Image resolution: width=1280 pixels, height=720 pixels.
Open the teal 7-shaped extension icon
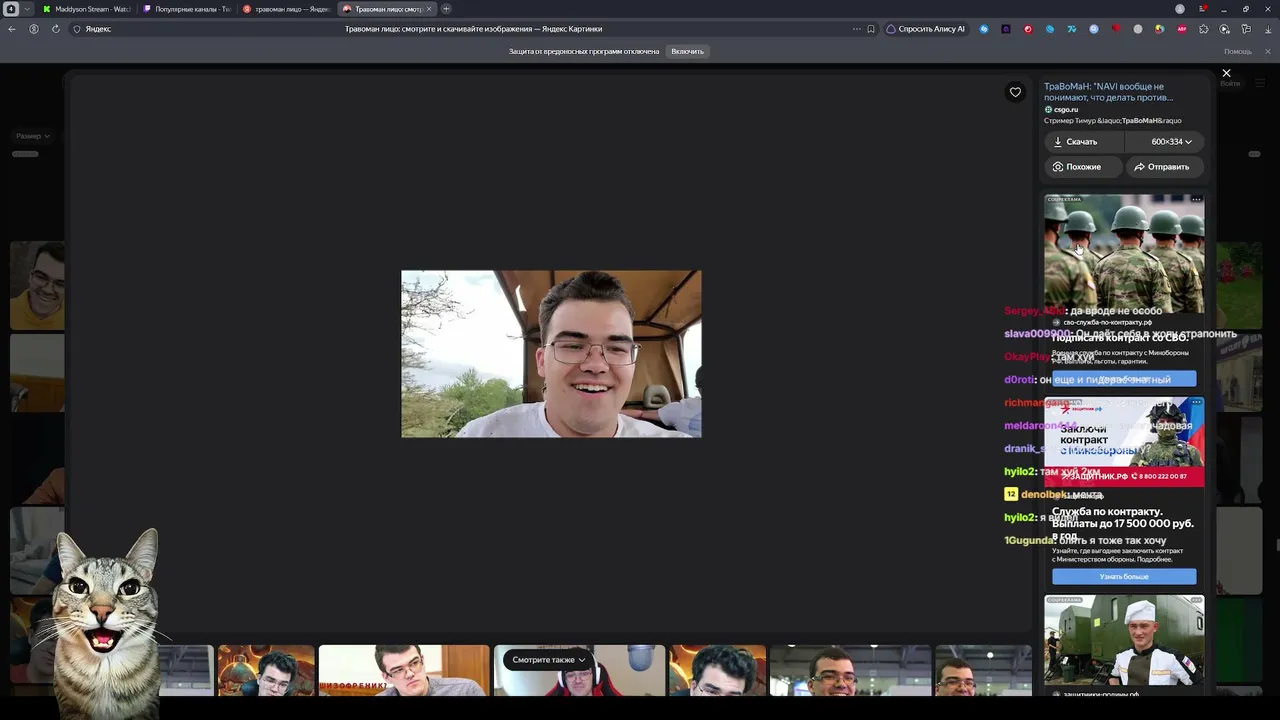pos(1072,29)
